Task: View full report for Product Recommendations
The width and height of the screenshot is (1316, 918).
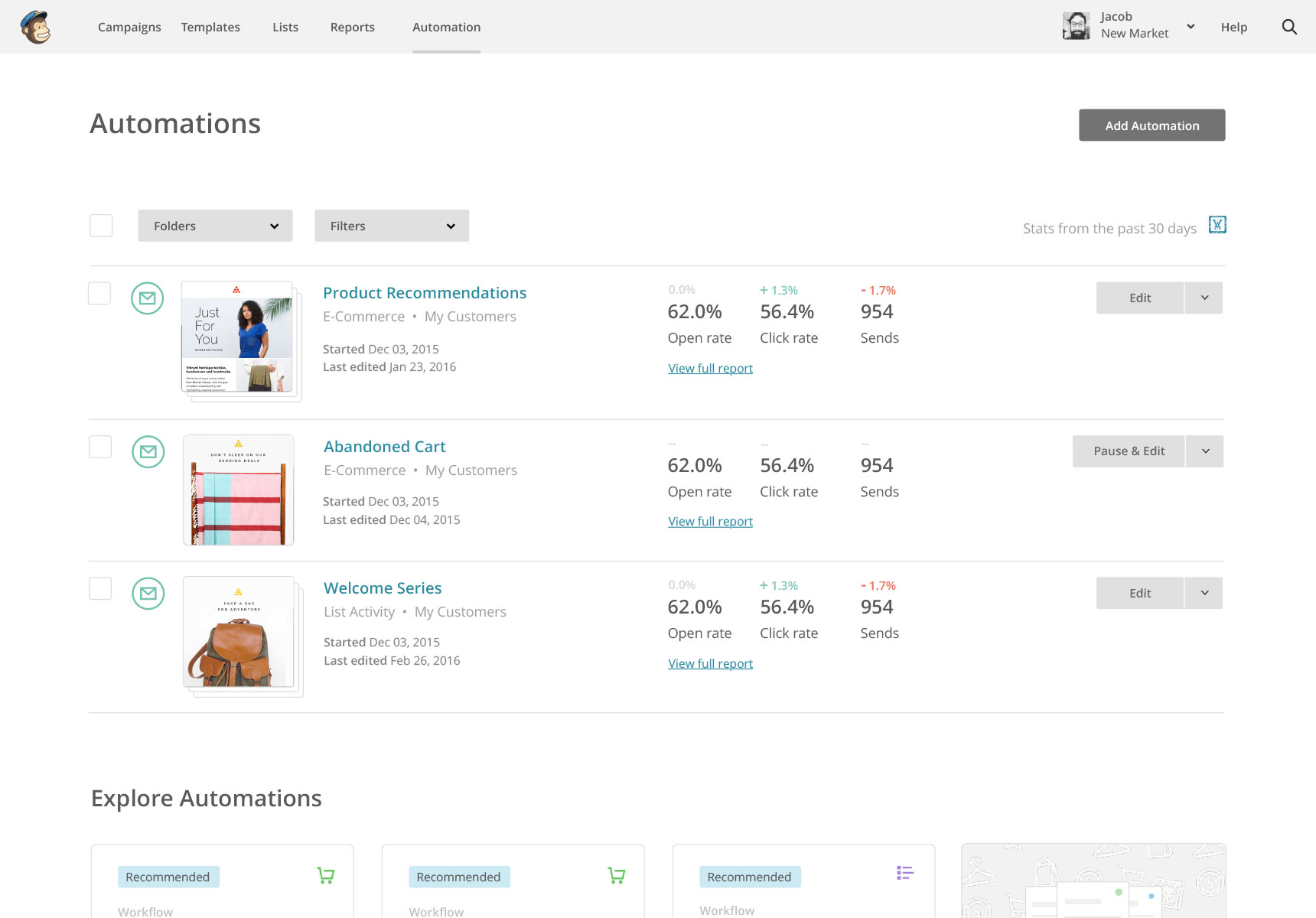Action: (710, 368)
